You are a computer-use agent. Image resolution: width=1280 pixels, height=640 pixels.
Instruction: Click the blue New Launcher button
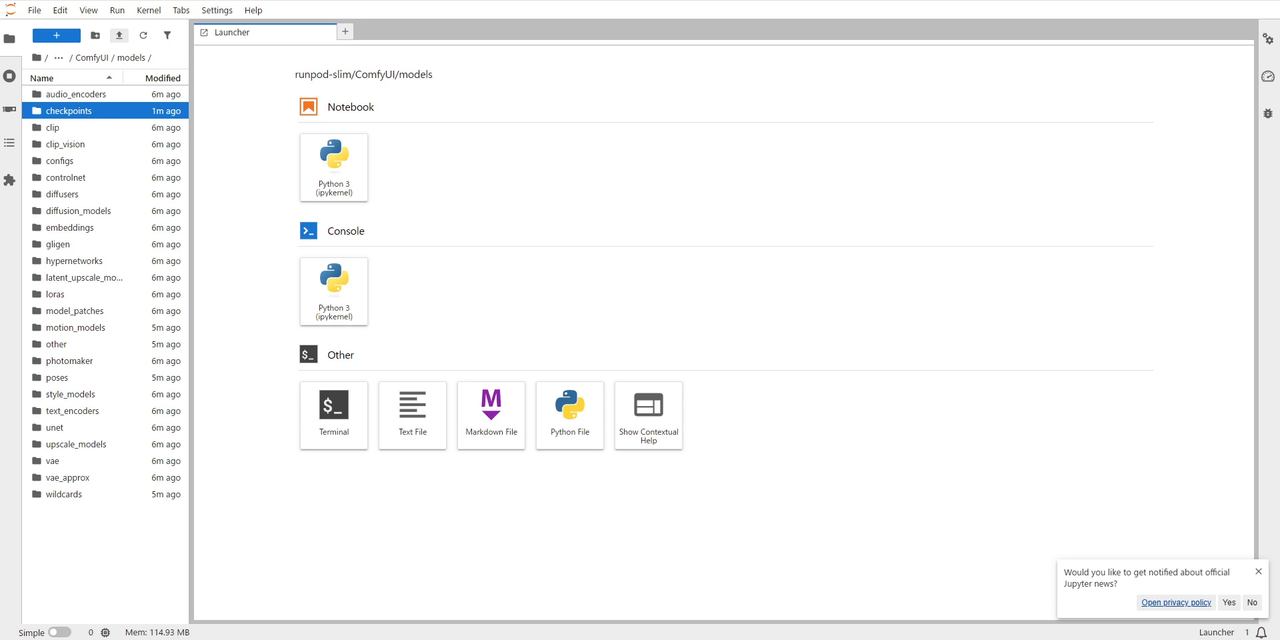tap(56, 35)
